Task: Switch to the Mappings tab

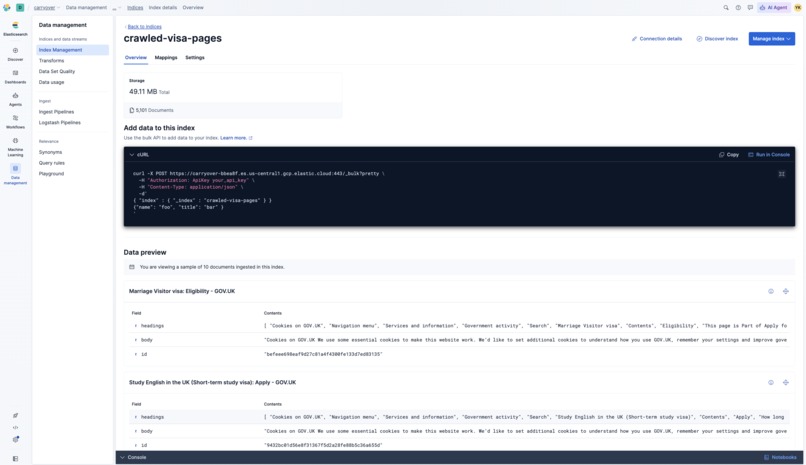Action: (x=166, y=58)
